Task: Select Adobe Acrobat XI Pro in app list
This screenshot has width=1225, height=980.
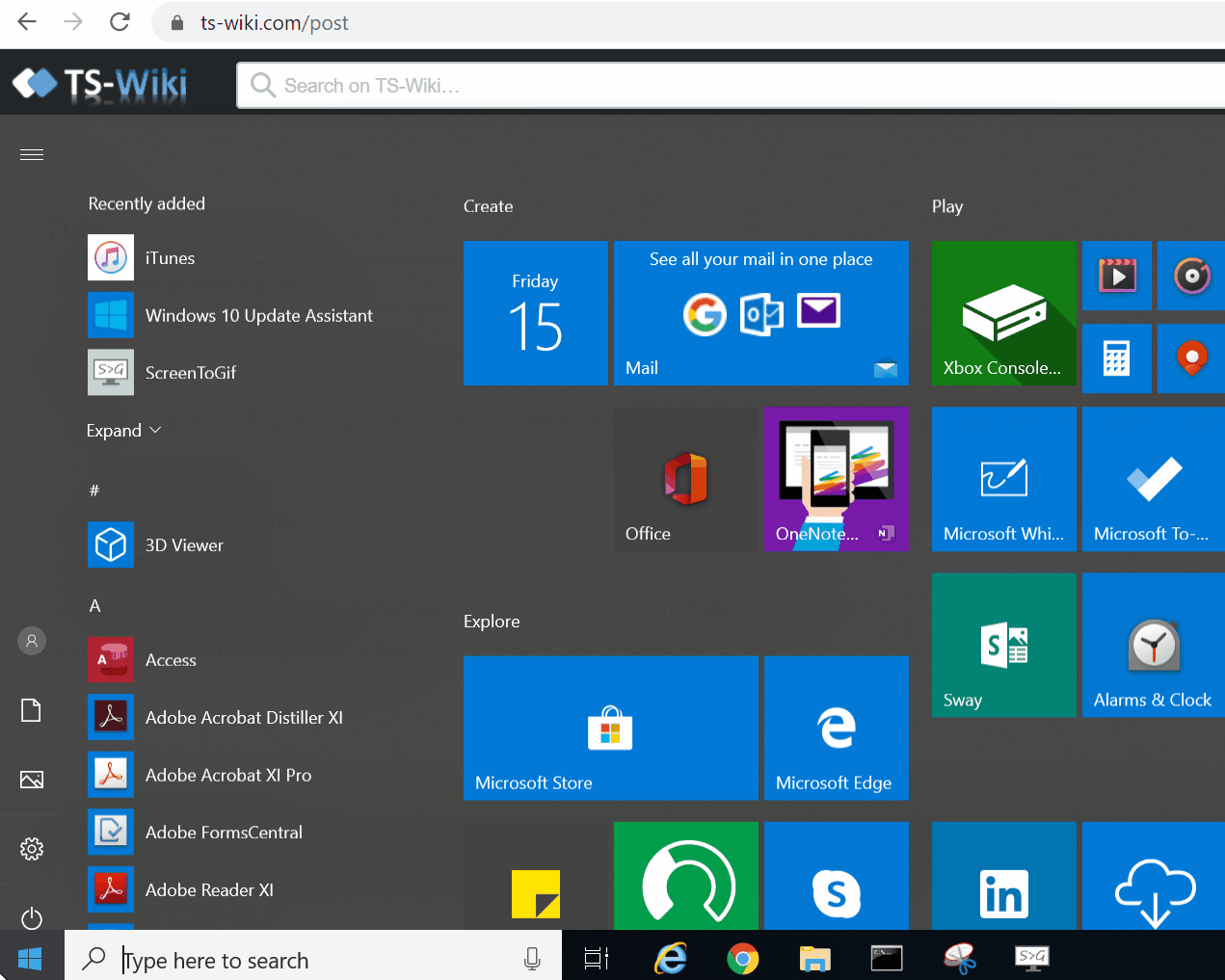Action: (227, 775)
